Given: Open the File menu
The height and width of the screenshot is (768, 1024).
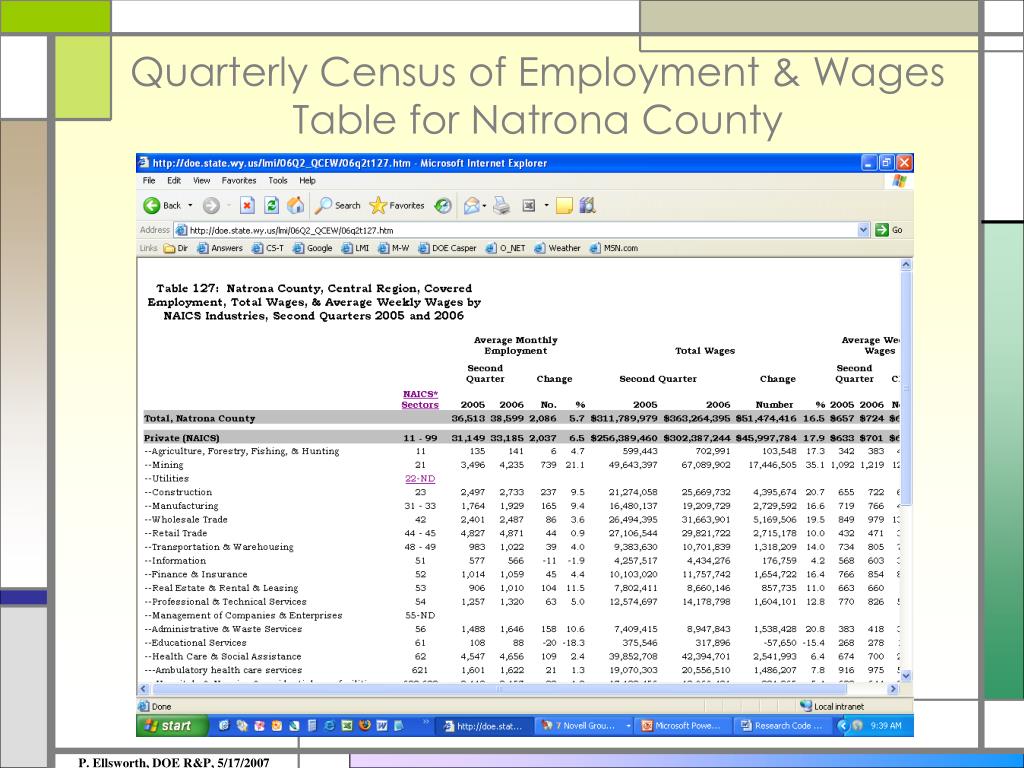Looking at the screenshot, I should 149,181.
